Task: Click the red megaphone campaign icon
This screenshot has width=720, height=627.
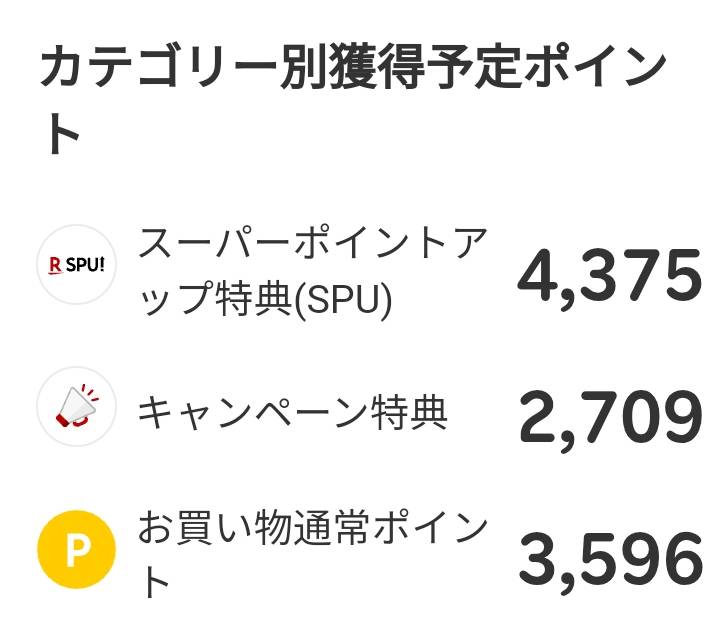Action: coord(76,407)
